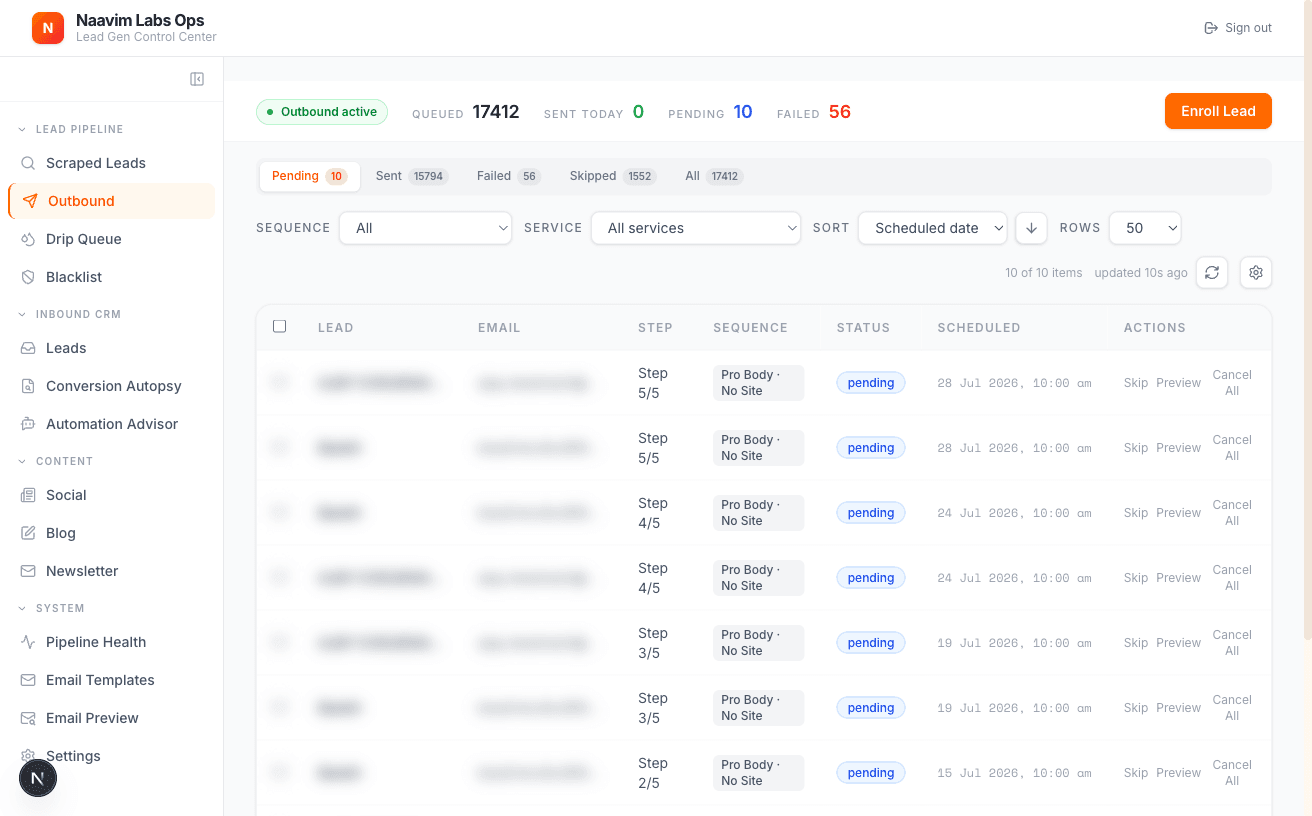Click the "updated 10s ago" text
The image size is (1312, 816).
point(1141,273)
